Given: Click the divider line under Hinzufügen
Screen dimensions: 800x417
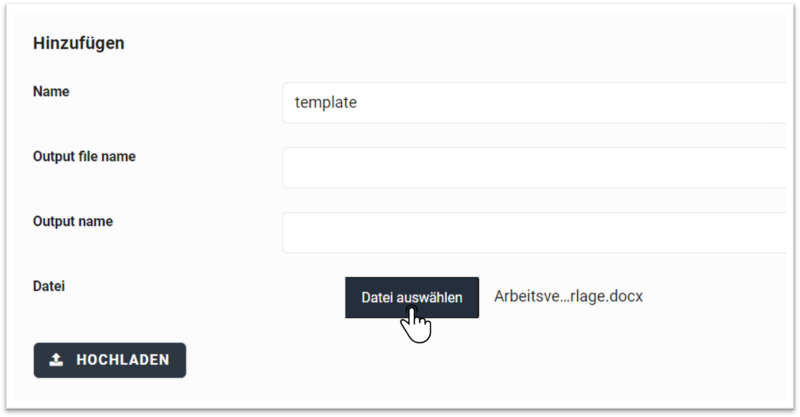Looking at the screenshot, I should (x=409, y=59).
